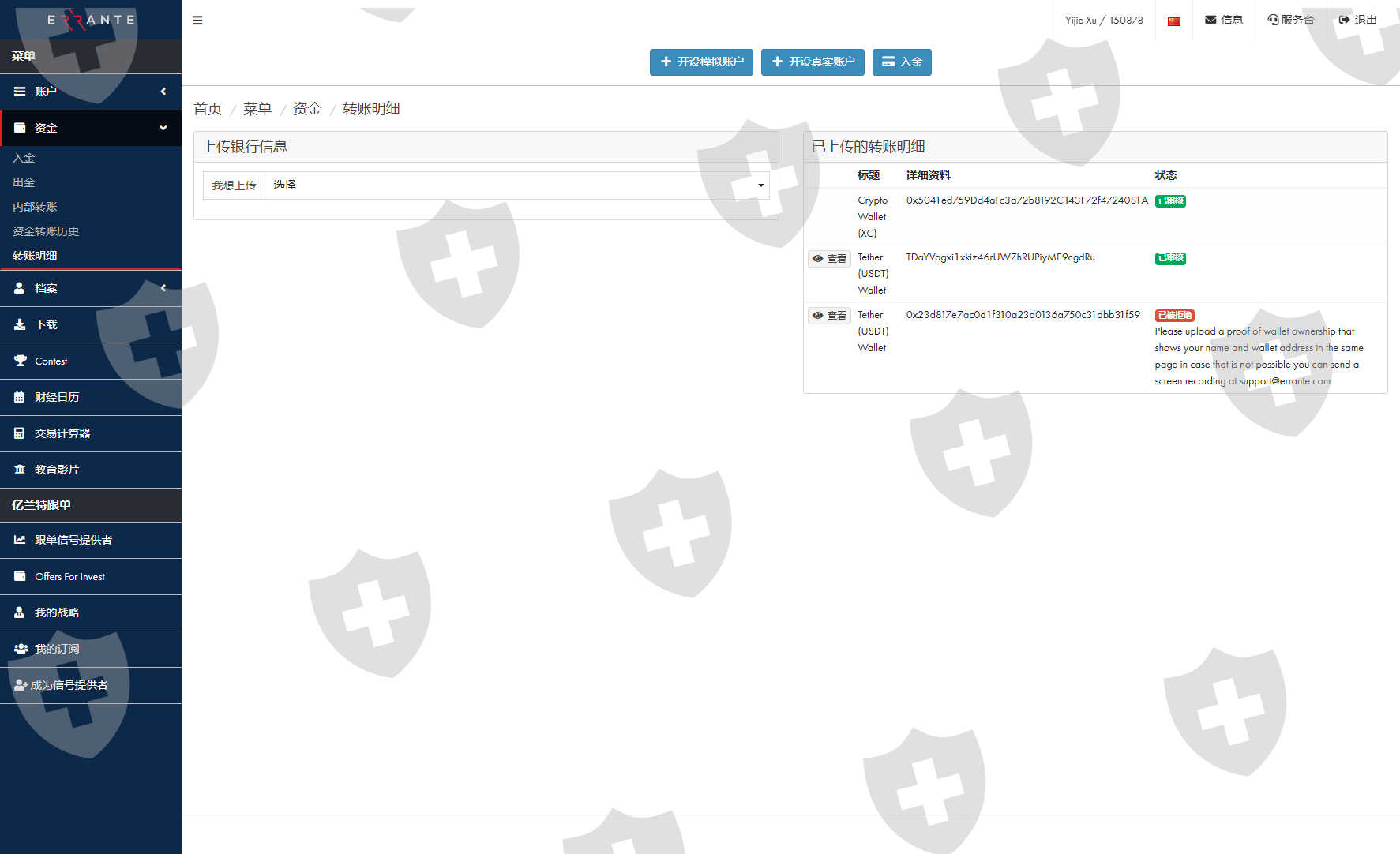Viewport: 1400px width, 854px height.
Task: Click the red 已被拒绝 status badge
Action: pos(1174,316)
